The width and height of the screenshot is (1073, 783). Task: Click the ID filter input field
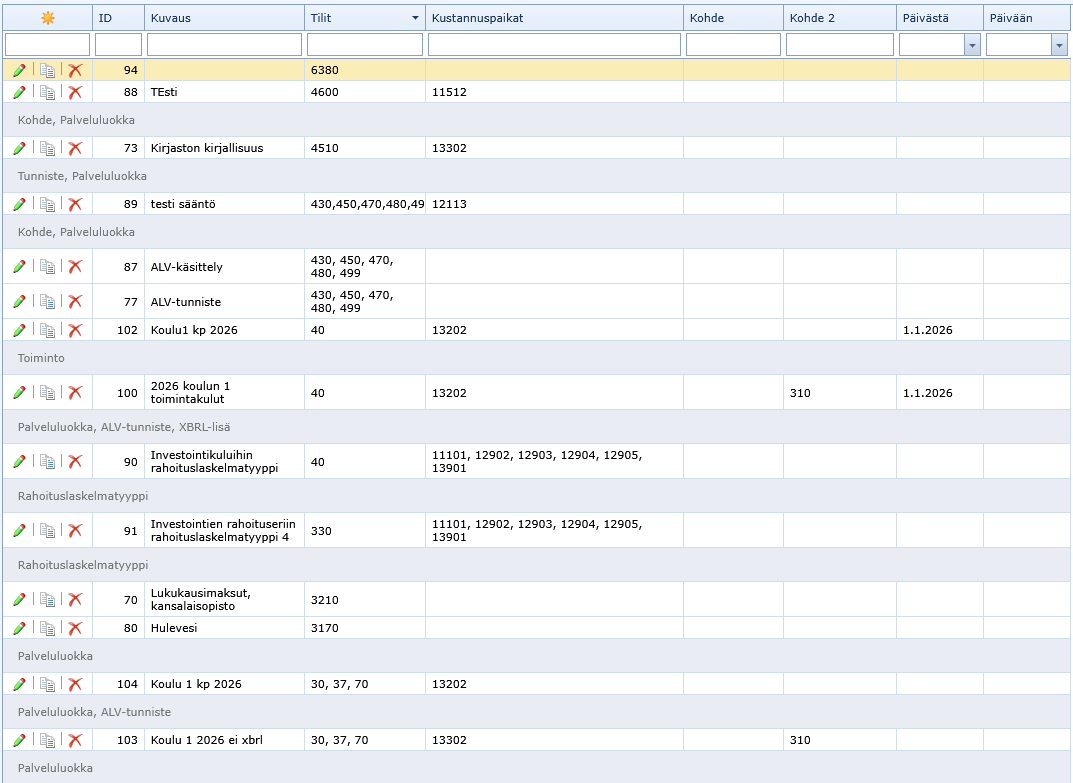pos(118,45)
